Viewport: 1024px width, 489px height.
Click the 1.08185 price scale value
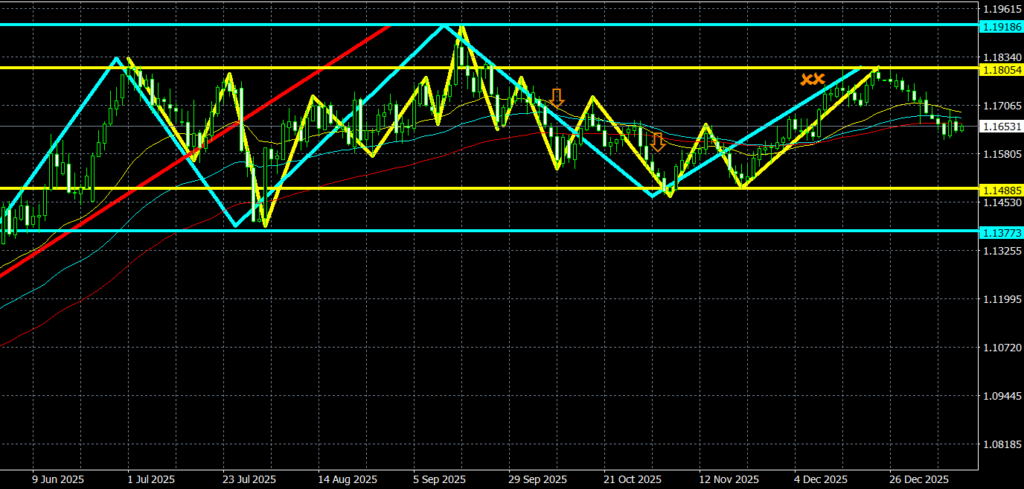point(1001,444)
